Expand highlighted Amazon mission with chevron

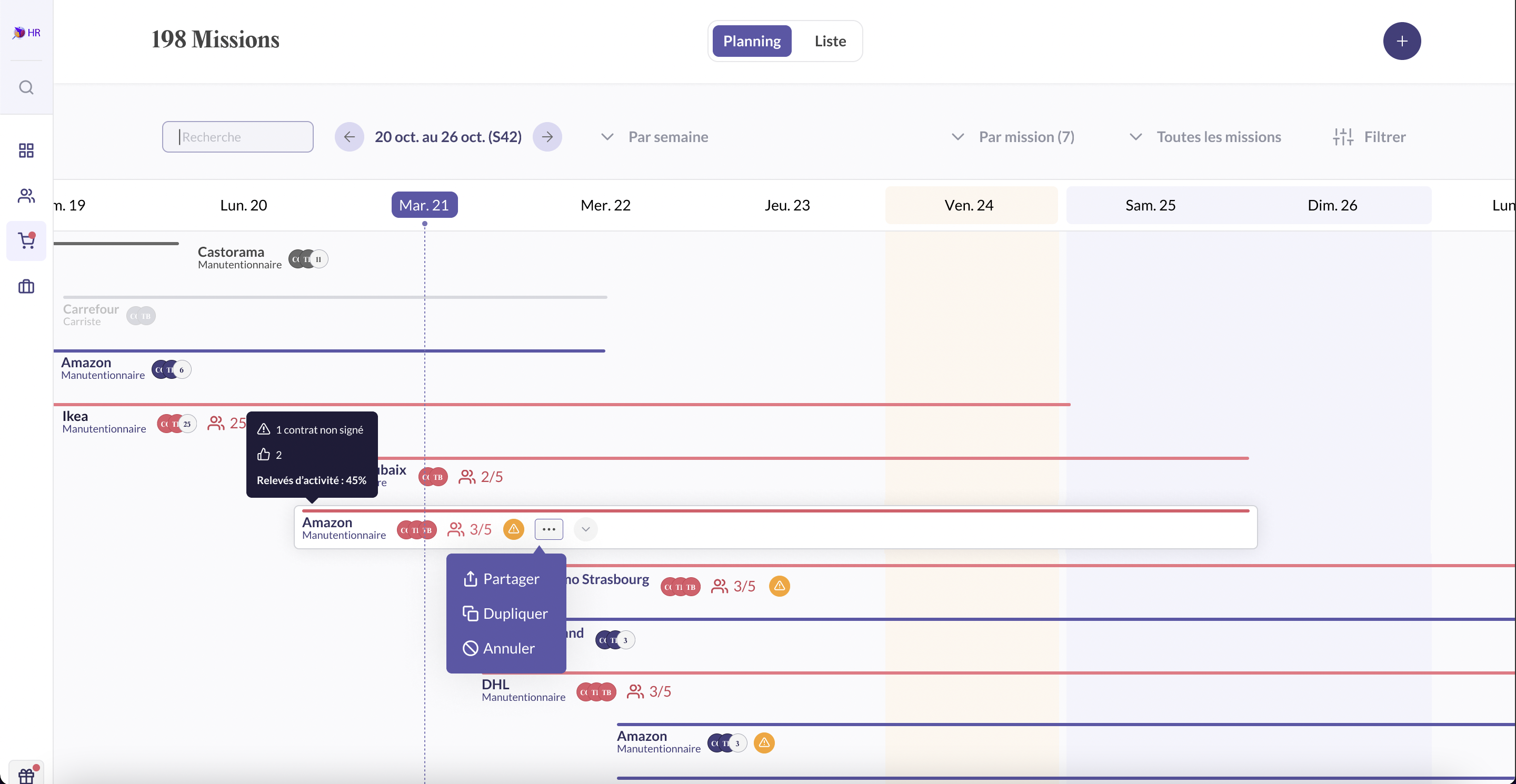point(585,529)
